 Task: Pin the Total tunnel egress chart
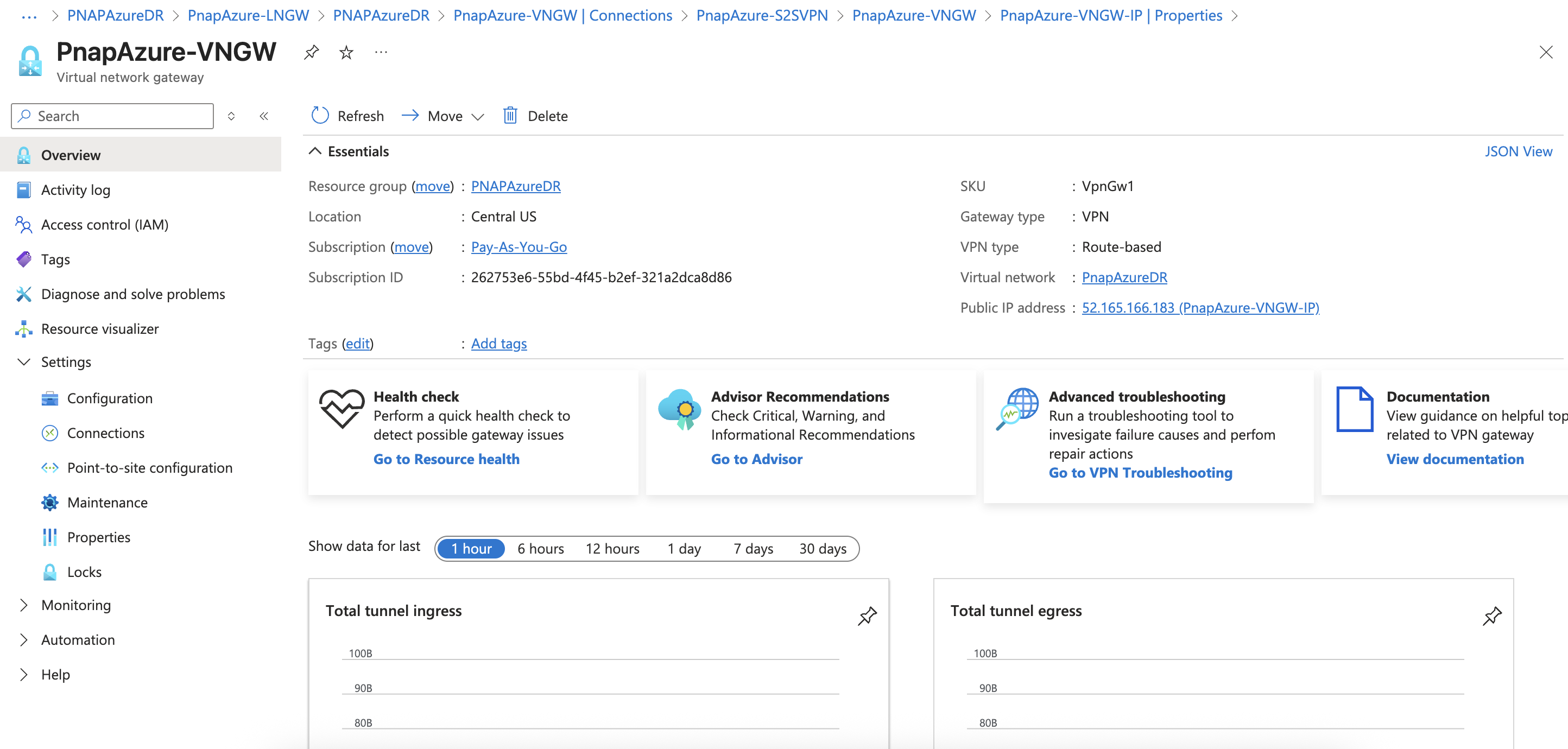[1492, 615]
